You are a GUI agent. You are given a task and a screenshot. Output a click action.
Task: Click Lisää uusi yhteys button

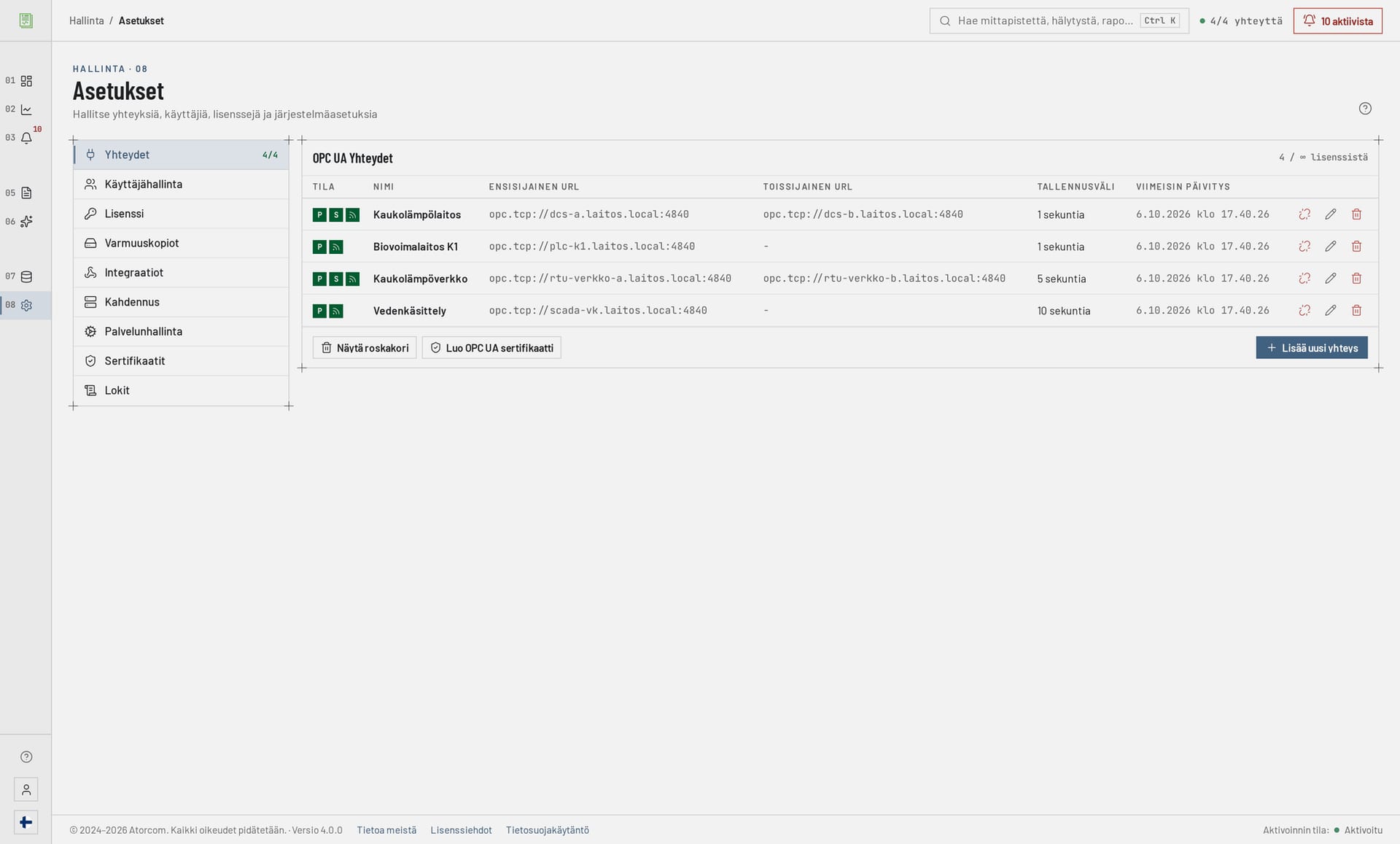coord(1312,348)
